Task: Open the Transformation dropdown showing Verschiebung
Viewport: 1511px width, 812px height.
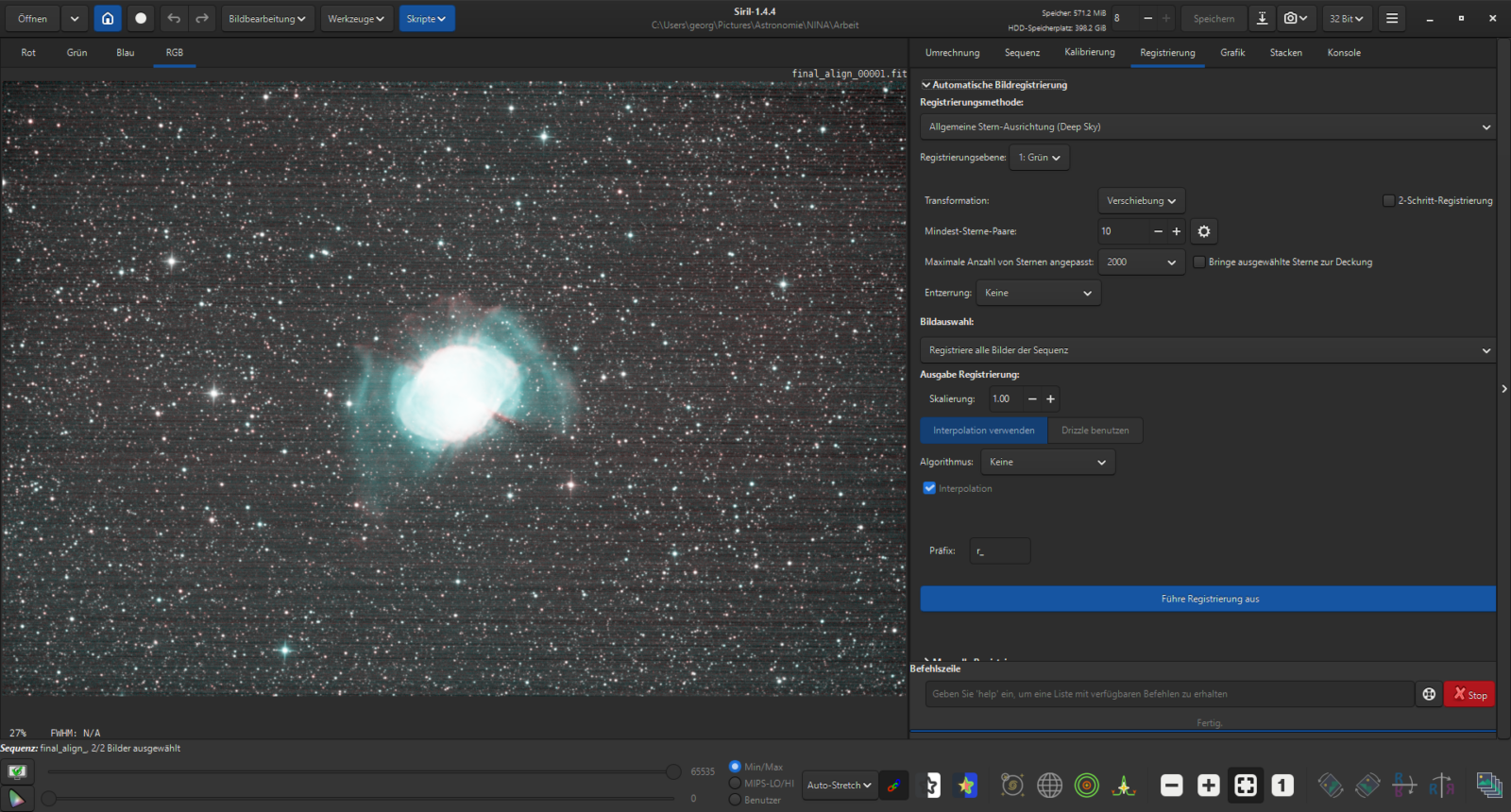Action: tap(1141, 201)
